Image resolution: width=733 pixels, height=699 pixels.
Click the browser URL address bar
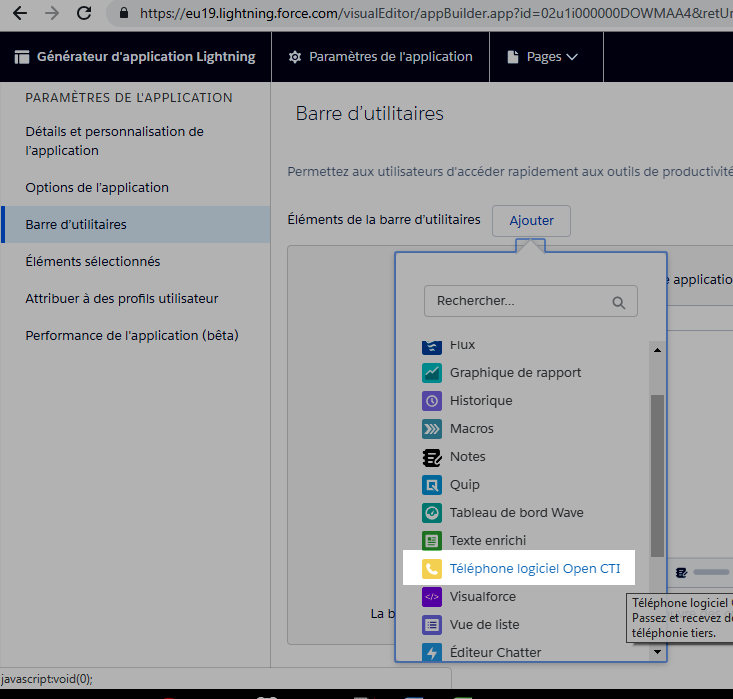421,13
